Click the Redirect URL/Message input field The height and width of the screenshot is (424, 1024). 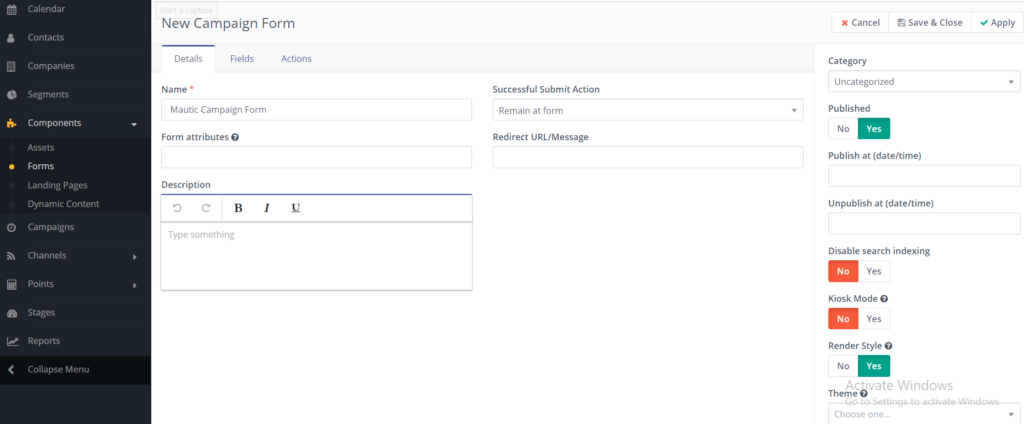click(x=648, y=157)
